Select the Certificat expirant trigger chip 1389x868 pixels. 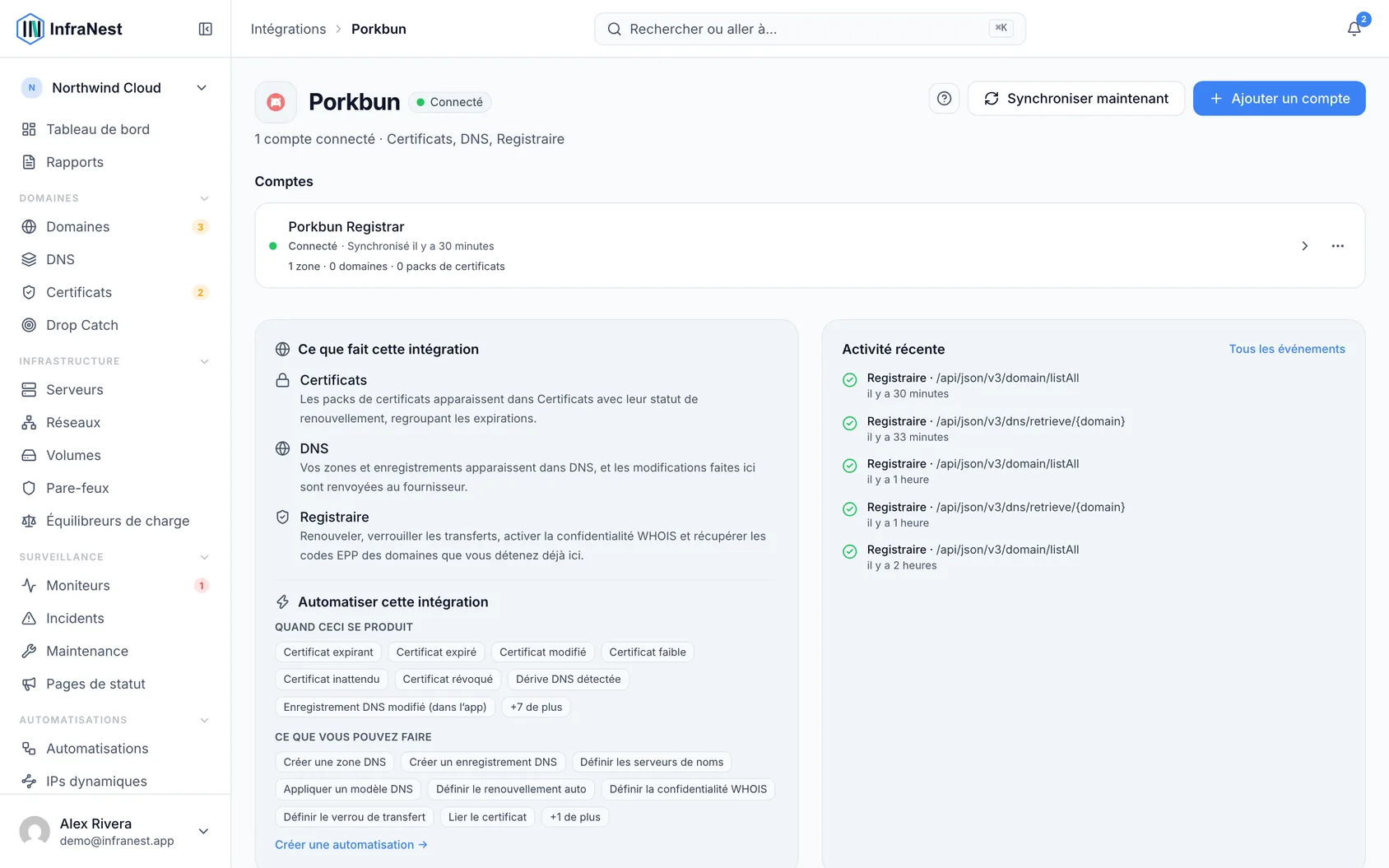tap(328, 652)
